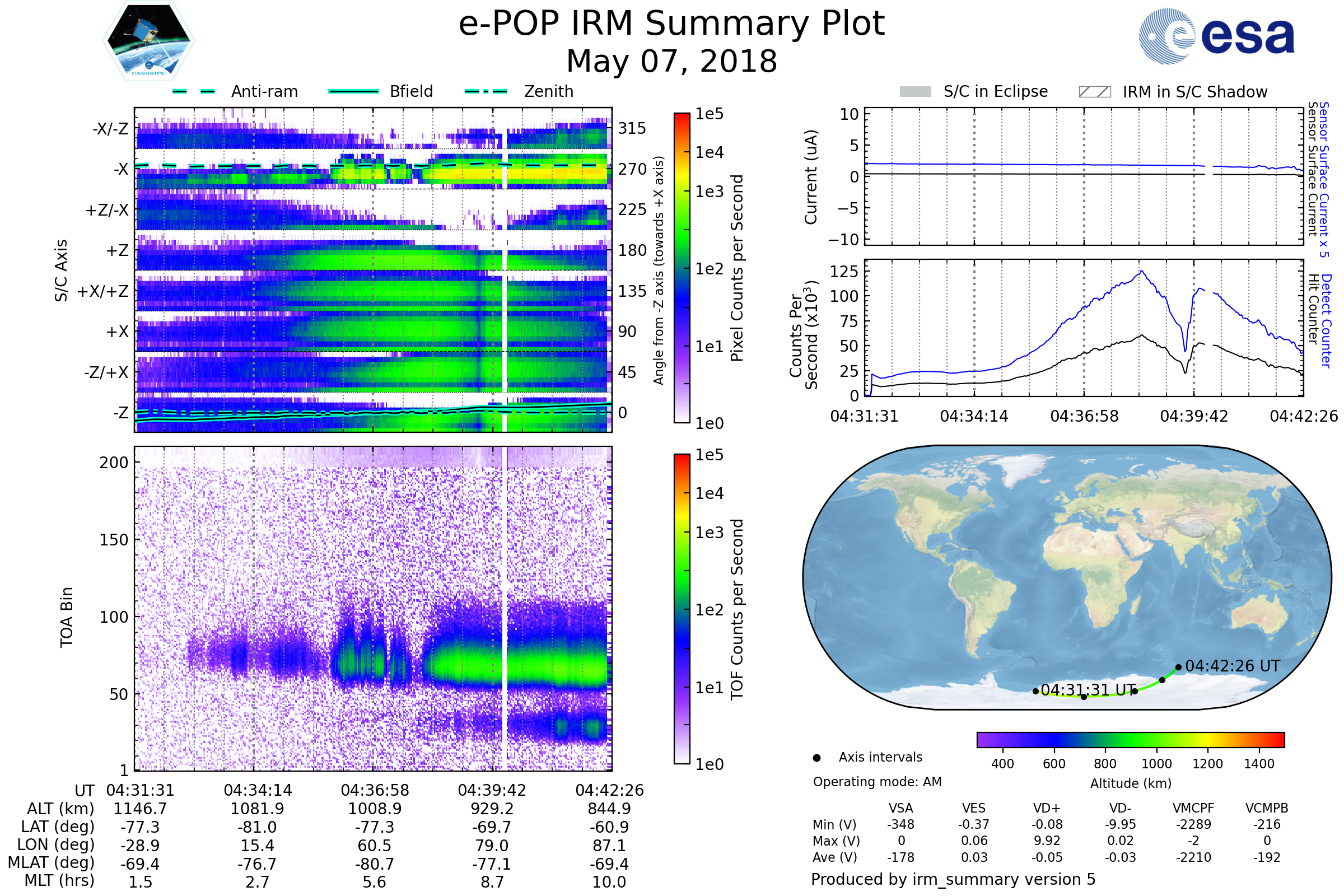The height and width of the screenshot is (896, 1344).
Task: Click the Pixel Counts per Second colorbar
Action: pyautogui.click(x=682, y=268)
